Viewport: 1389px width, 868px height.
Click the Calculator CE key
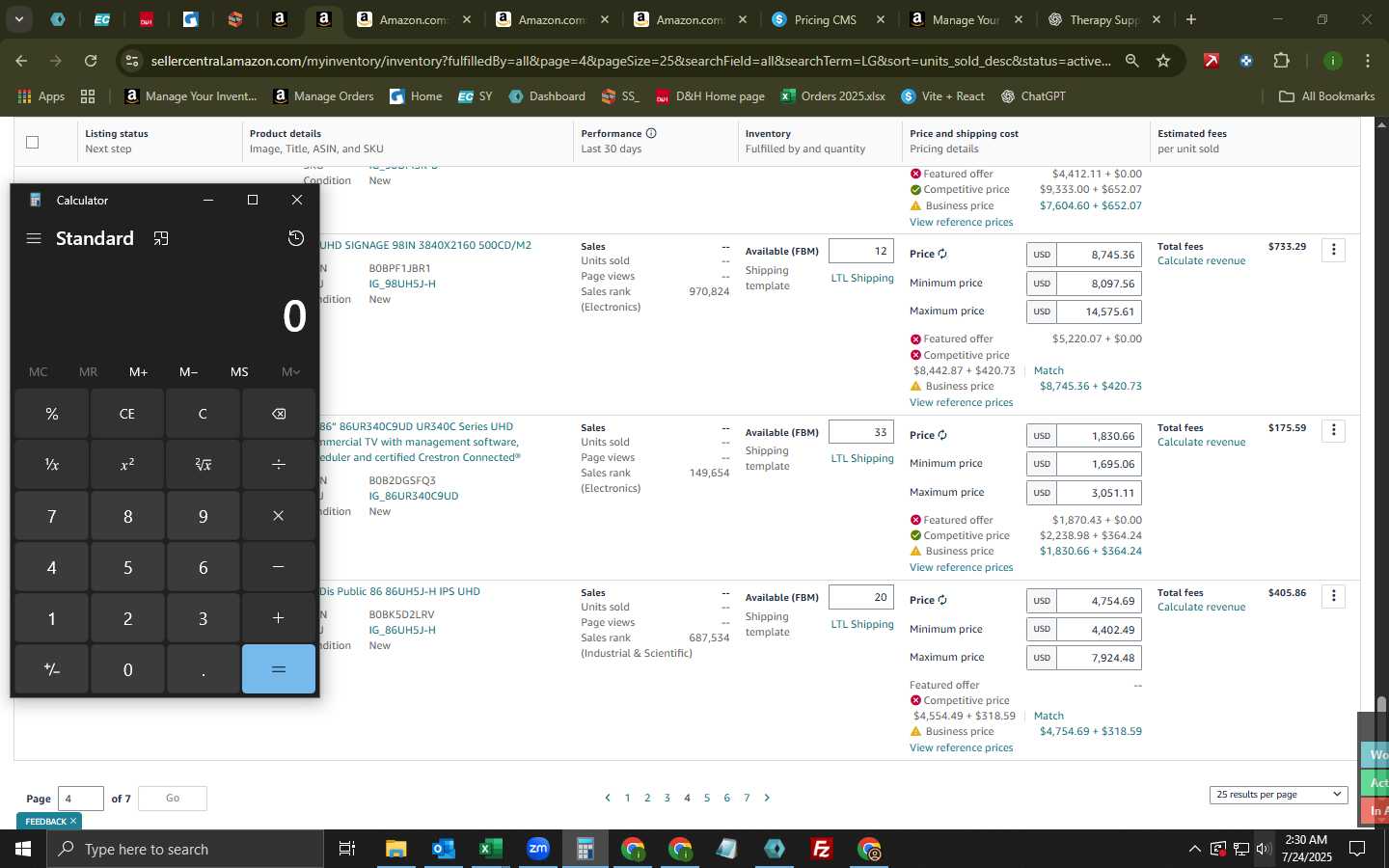tap(127, 414)
